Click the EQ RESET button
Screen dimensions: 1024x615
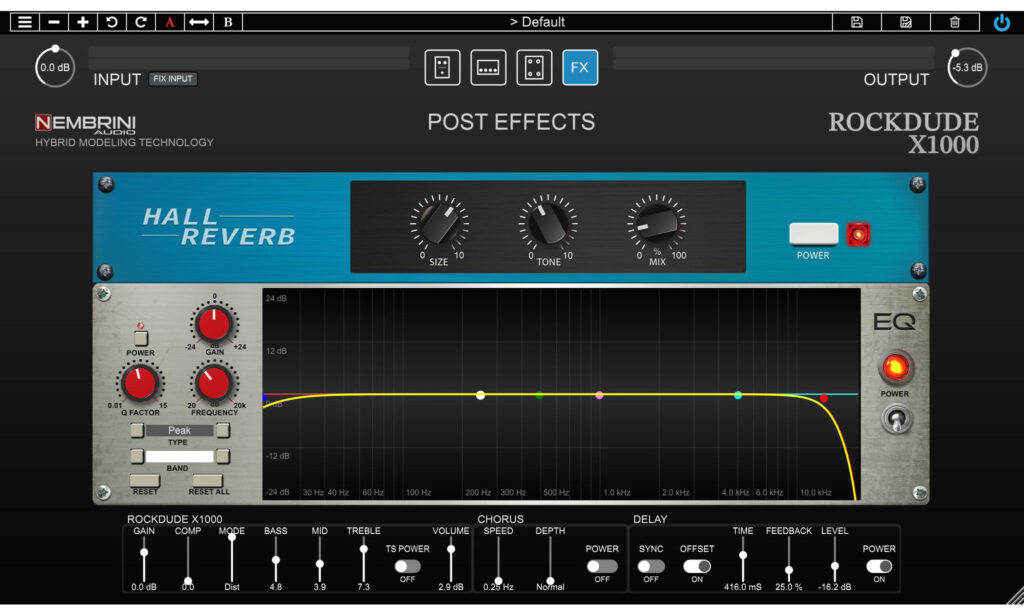tap(145, 481)
